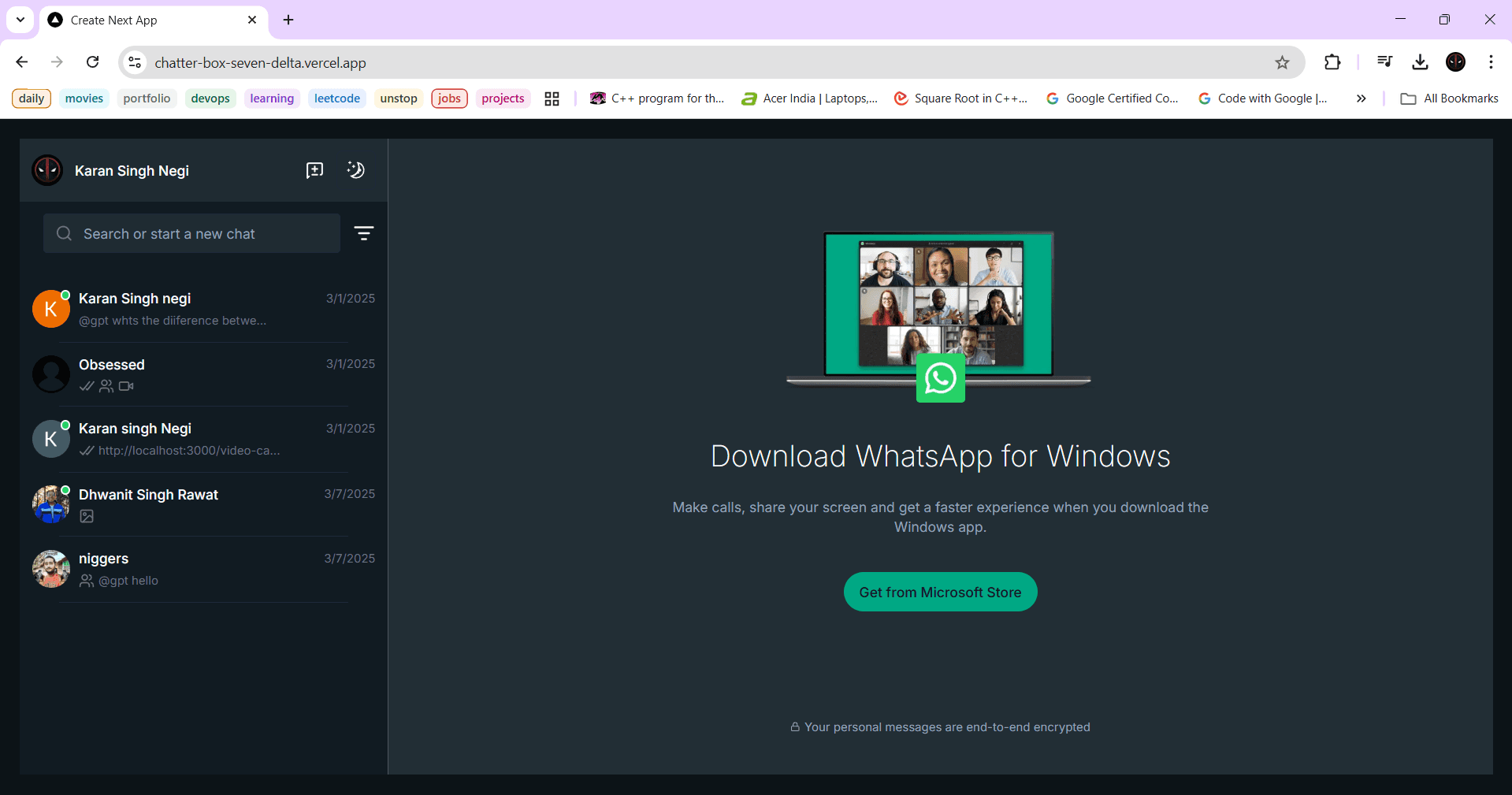This screenshot has height=795, width=1512.
Task: Expand hidden bookmarks with double chevron
Action: click(x=1361, y=98)
